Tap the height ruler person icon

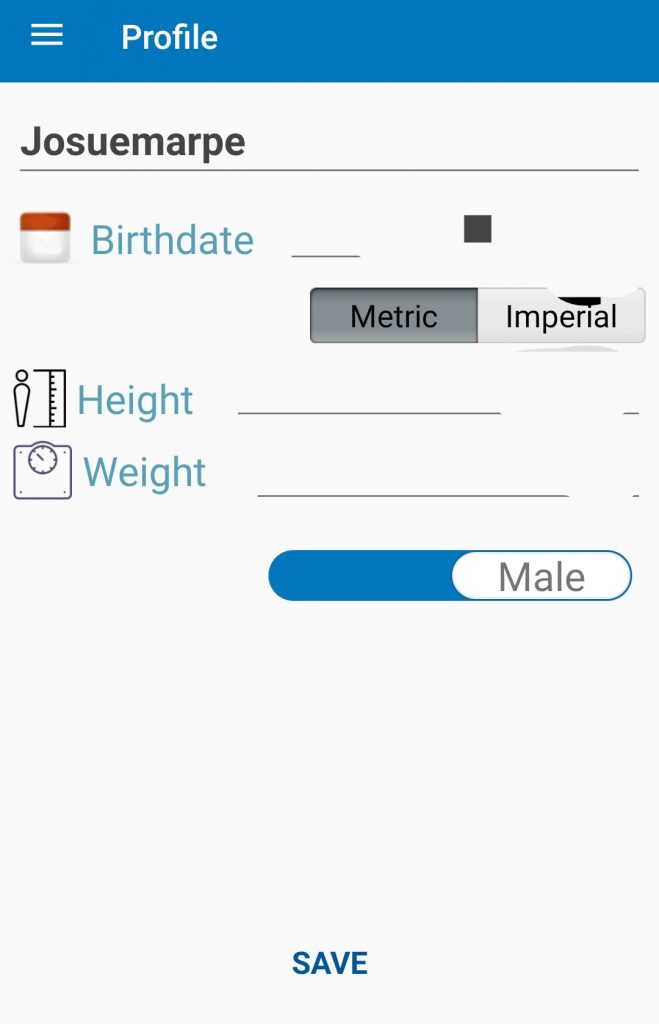pyautogui.click(x=40, y=398)
